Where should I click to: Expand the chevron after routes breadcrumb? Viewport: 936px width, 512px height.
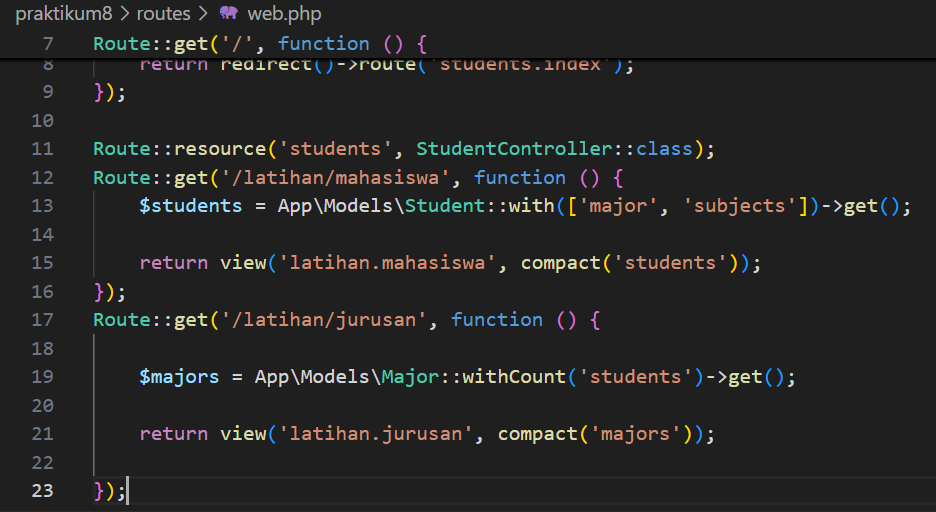pos(203,14)
